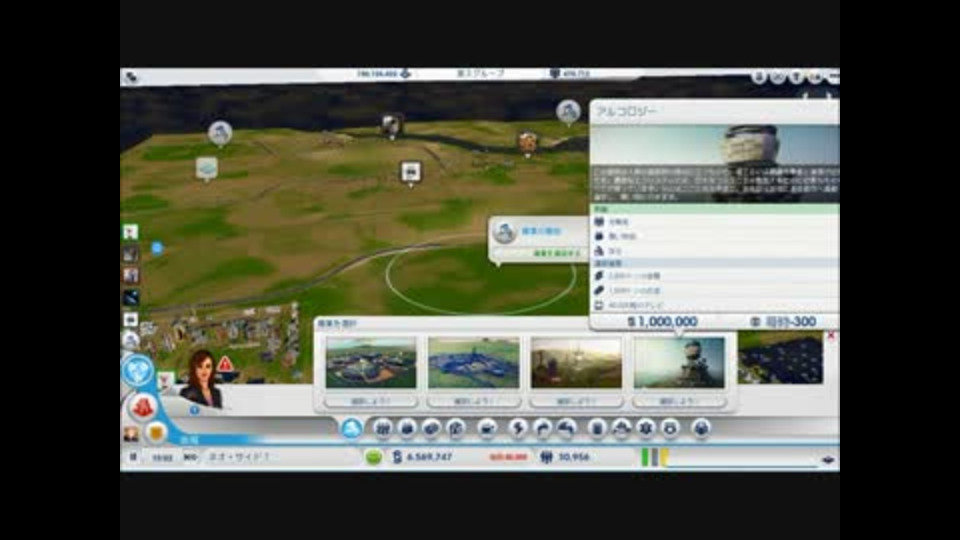Click the red hourly income figure
The image size is (960, 540).
[x=508, y=457]
